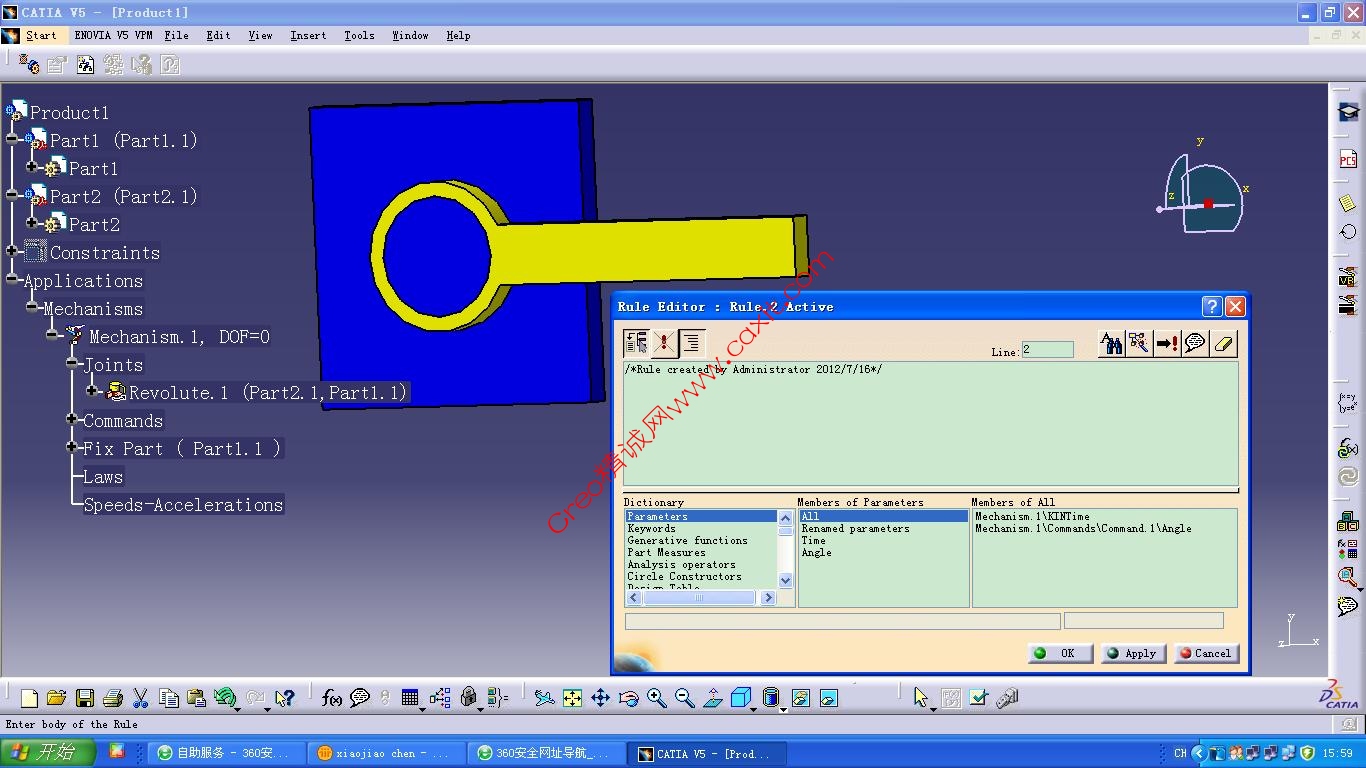The width and height of the screenshot is (1366, 768).
Task: Click the Undo arrow icon
Action: [225, 698]
